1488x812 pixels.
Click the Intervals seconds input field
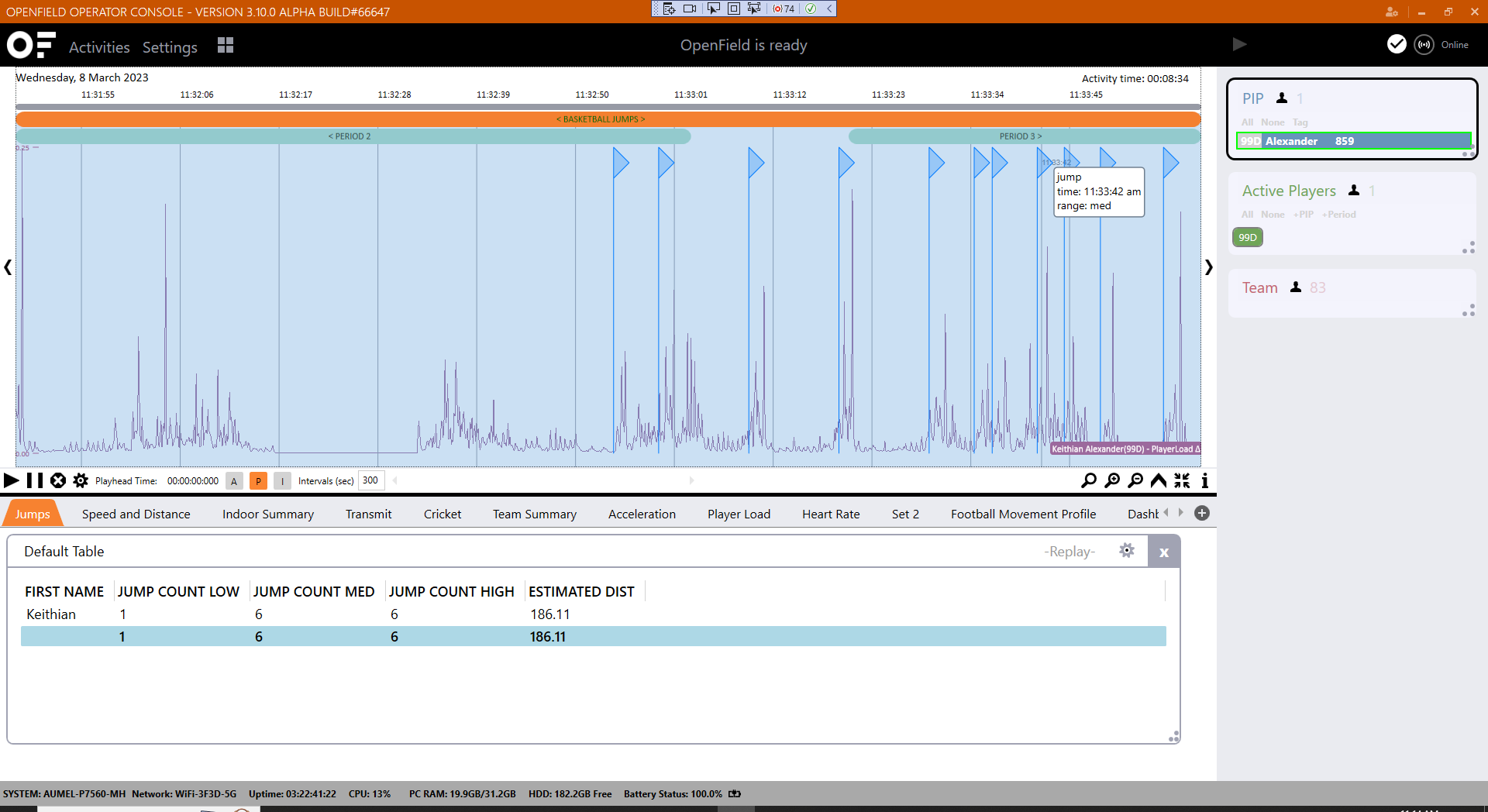(371, 480)
